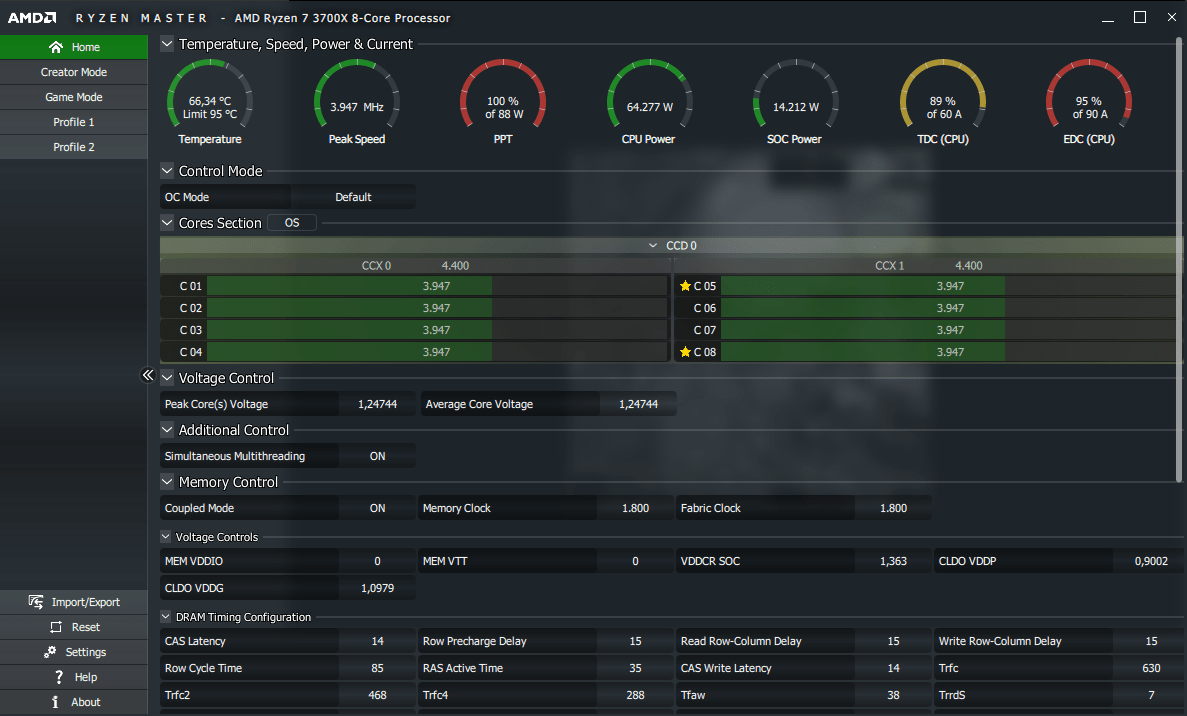The image size is (1187, 716).
Task: Click the C 07 core speed bar
Action: click(x=951, y=330)
